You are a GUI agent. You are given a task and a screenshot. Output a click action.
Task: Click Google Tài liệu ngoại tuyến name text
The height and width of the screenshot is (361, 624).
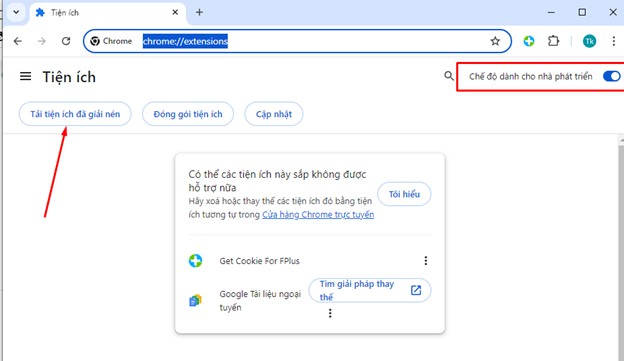(260, 301)
